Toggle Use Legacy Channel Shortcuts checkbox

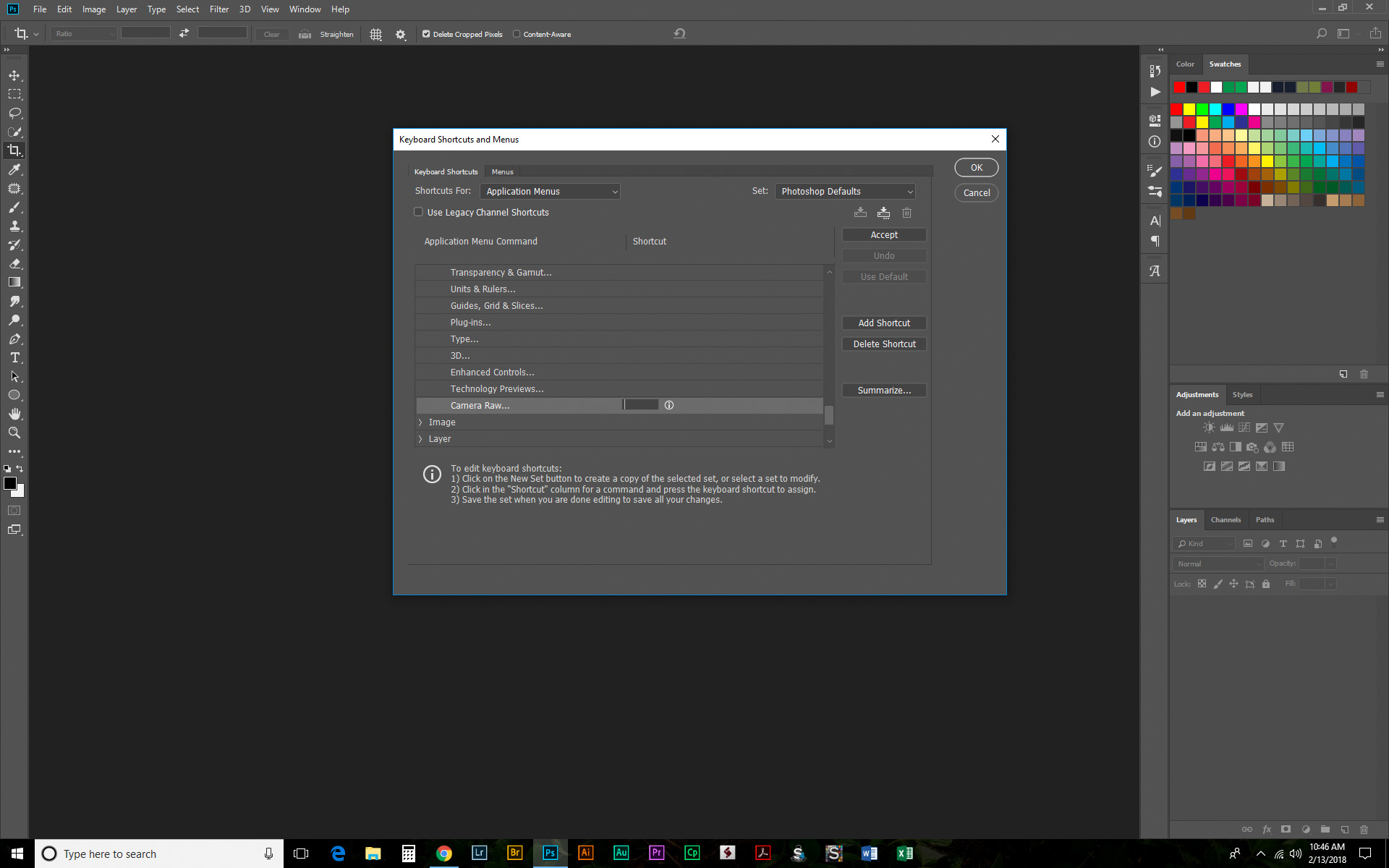point(418,212)
